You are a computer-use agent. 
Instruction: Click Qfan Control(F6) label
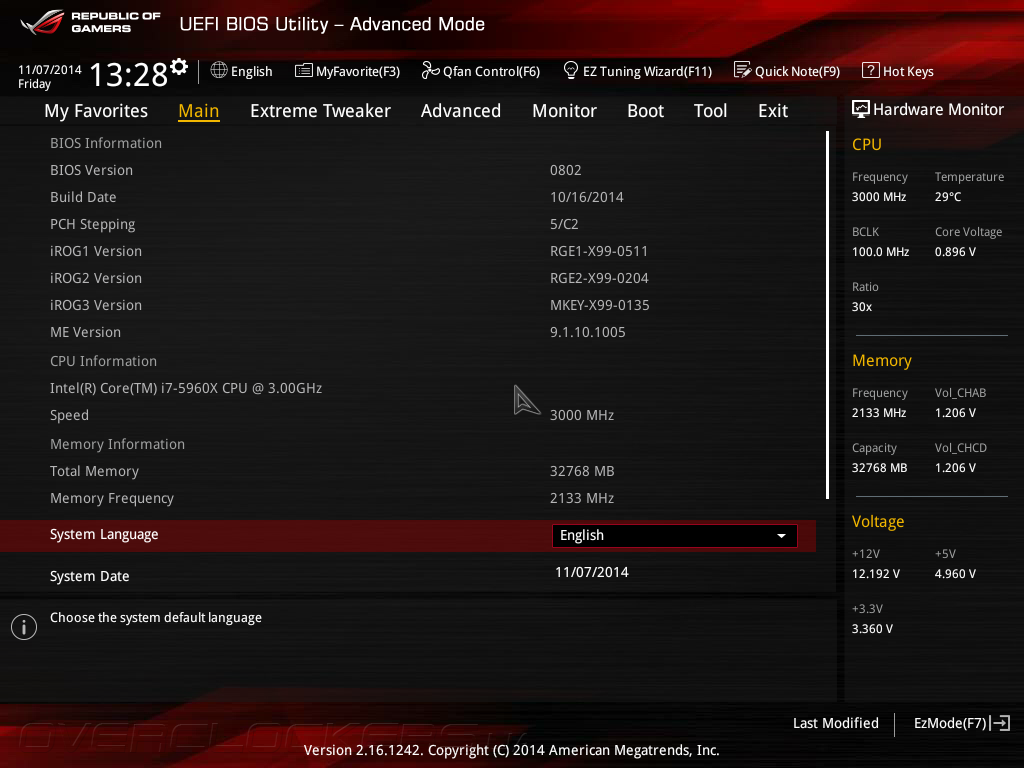pos(491,71)
